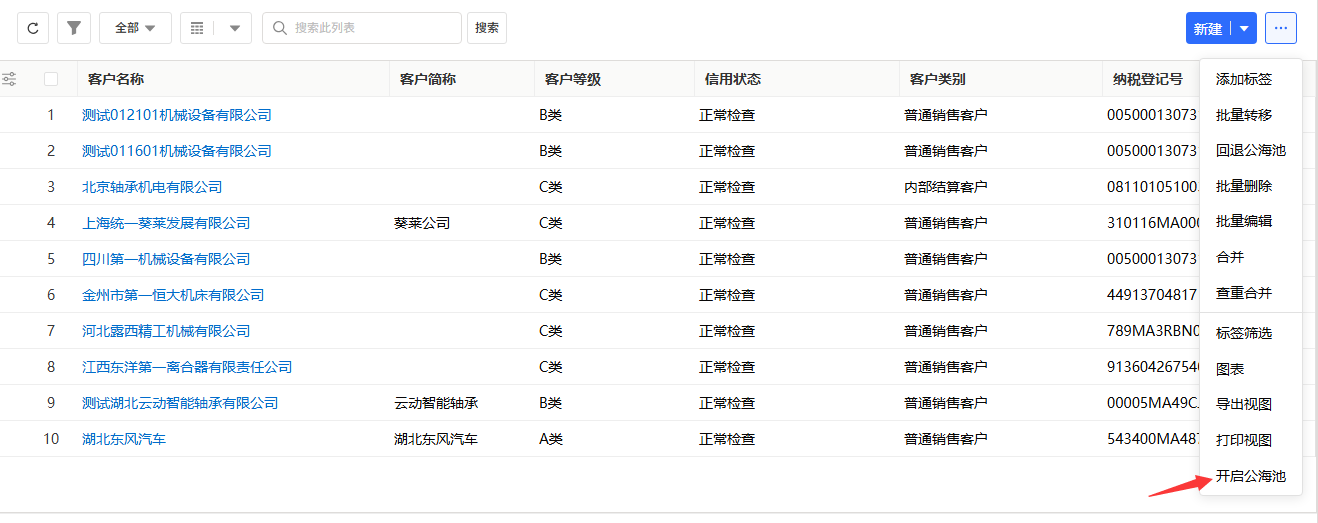Viewport: 1318px width, 523px height.
Task: Select 查重合并 menu entry
Action: [x=1243, y=293]
